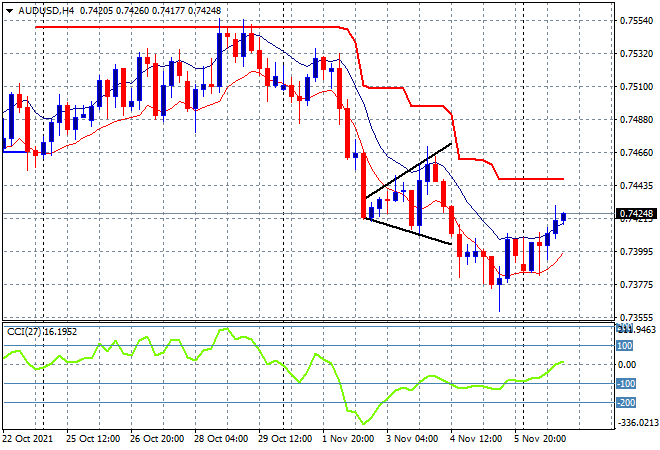Click the 5 Nov 20:00 time label
Viewport: 660px width, 450px height.
(x=540, y=439)
